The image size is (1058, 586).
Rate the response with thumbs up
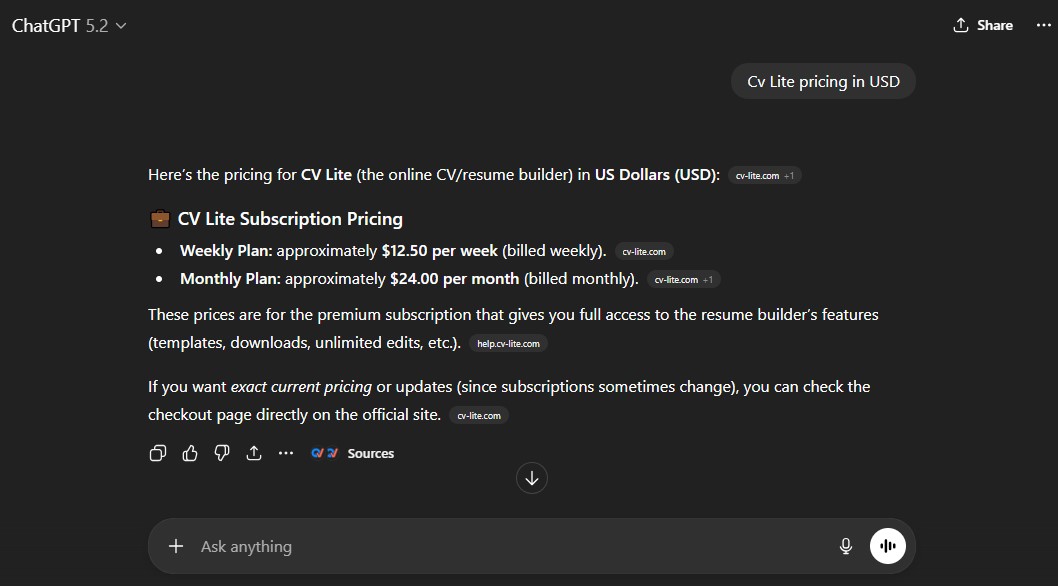pyautogui.click(x=190, y=453)
